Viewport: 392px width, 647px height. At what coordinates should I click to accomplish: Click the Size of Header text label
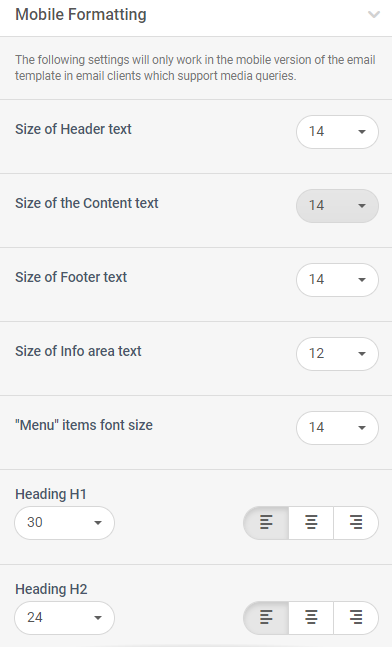[73, 129]
